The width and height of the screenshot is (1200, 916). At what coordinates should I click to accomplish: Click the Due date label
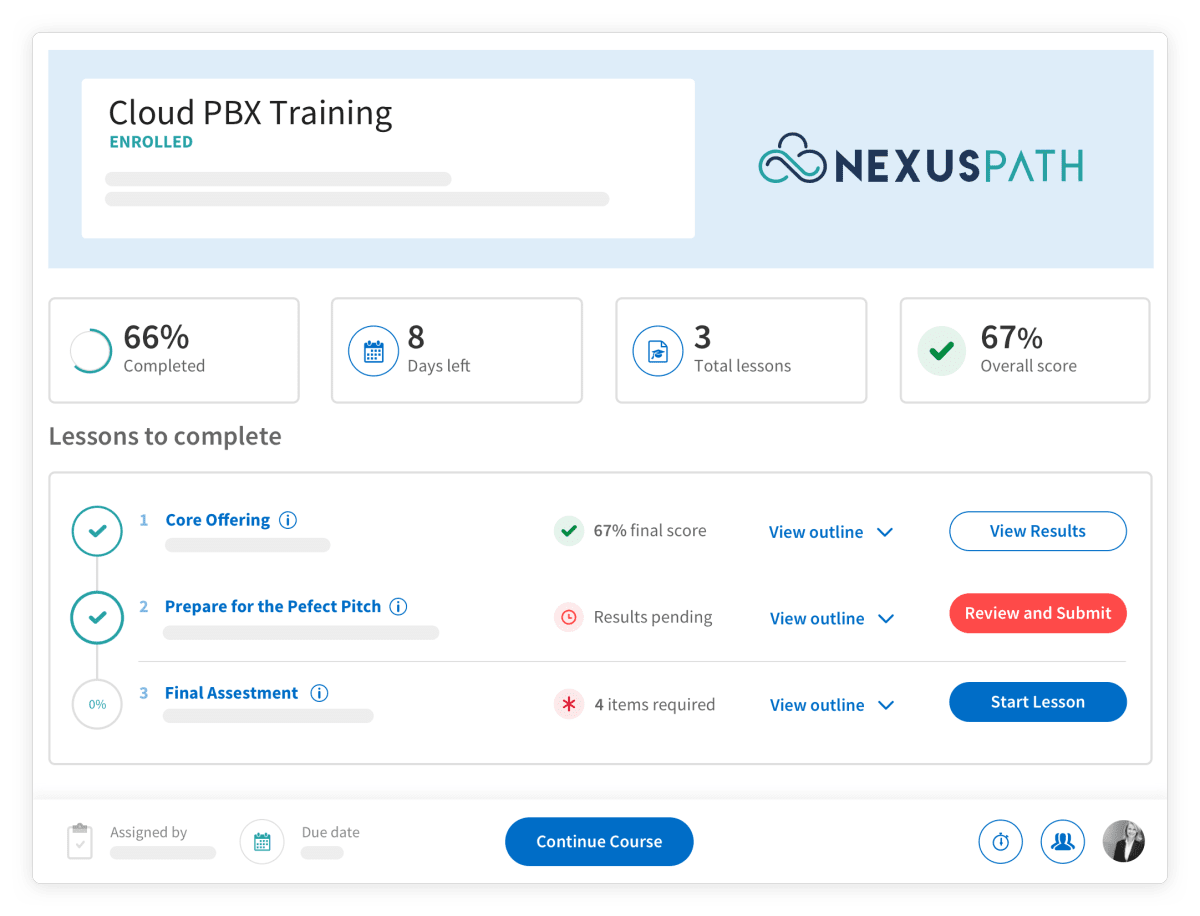[330, 832]
